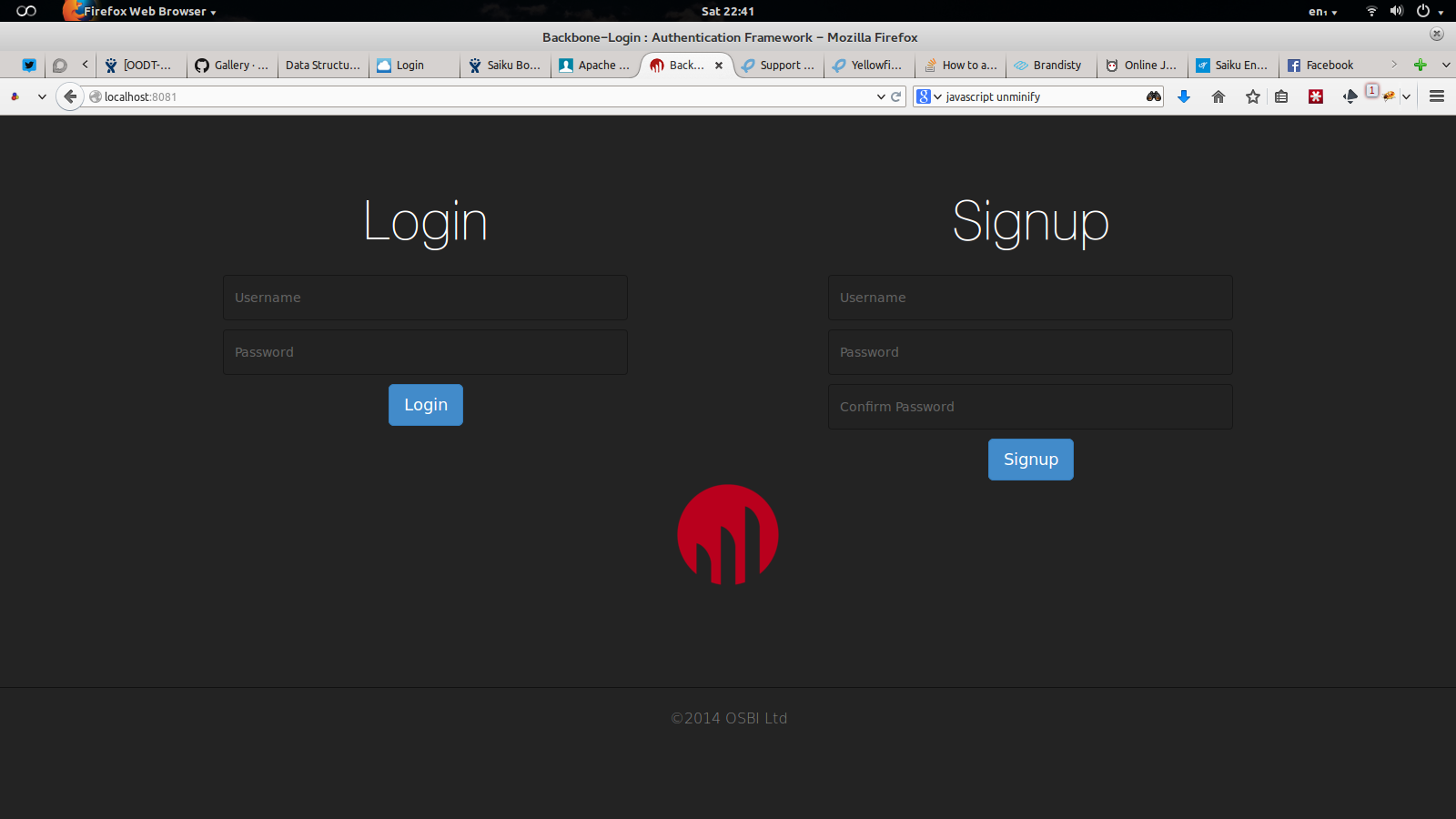The image size is (1456, 819).
Task: Switch to the Online J... tab
Action: point(1142,66)
